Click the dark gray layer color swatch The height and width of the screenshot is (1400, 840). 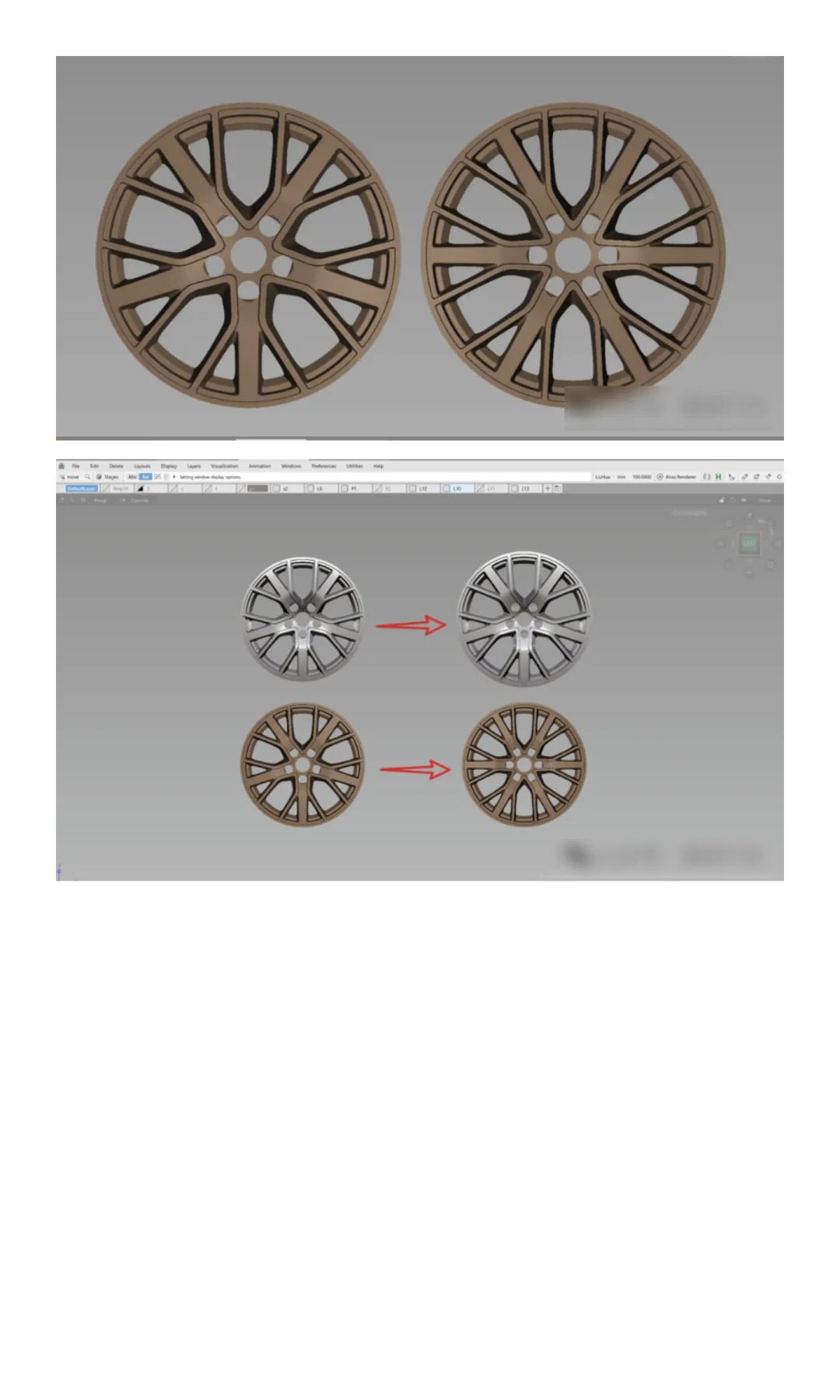257,488
